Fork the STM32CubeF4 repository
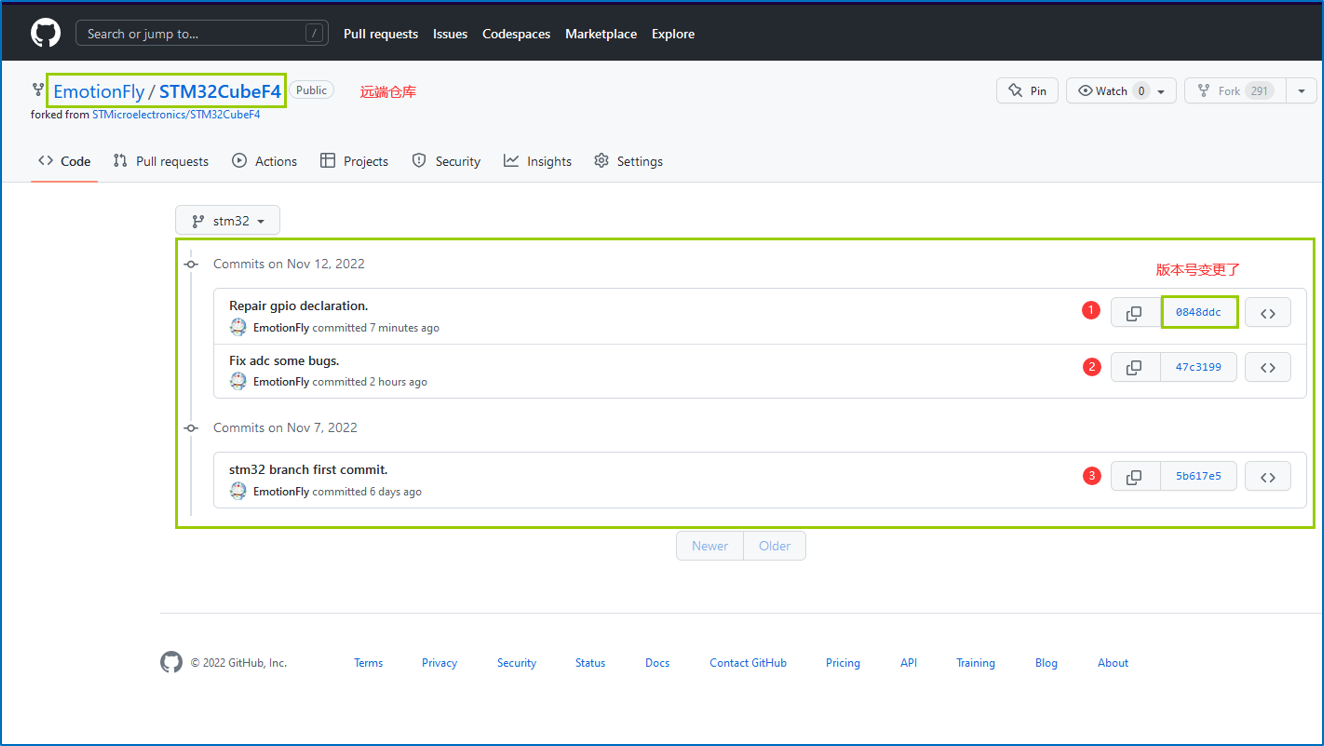1324x746 pixels. click(1235, 91)
